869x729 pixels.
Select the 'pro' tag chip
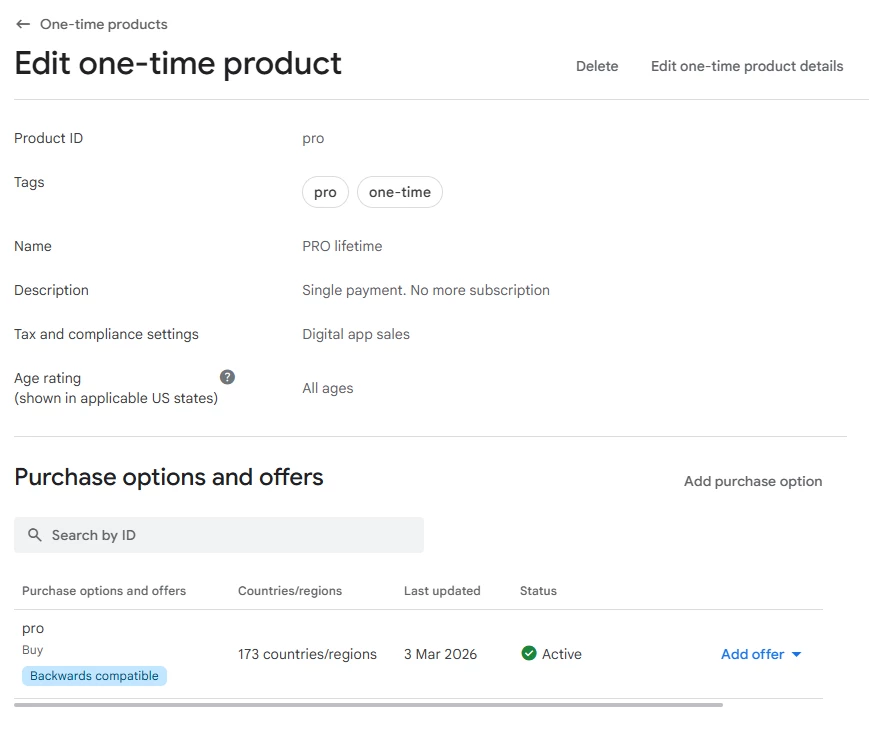pyautogui.click(x=325, y=192)
